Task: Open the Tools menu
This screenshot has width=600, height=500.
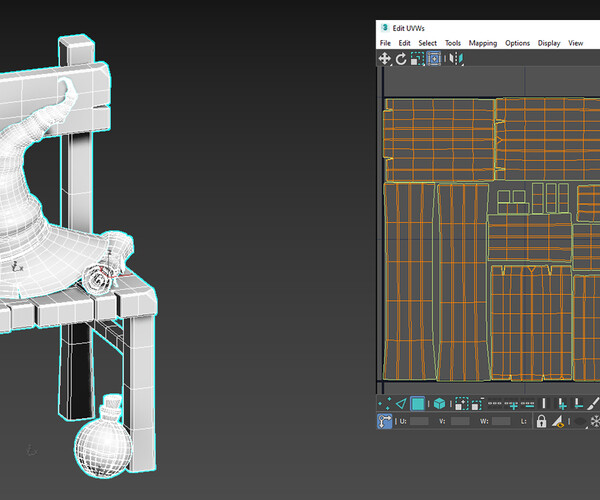Action: tap(453, 43)
